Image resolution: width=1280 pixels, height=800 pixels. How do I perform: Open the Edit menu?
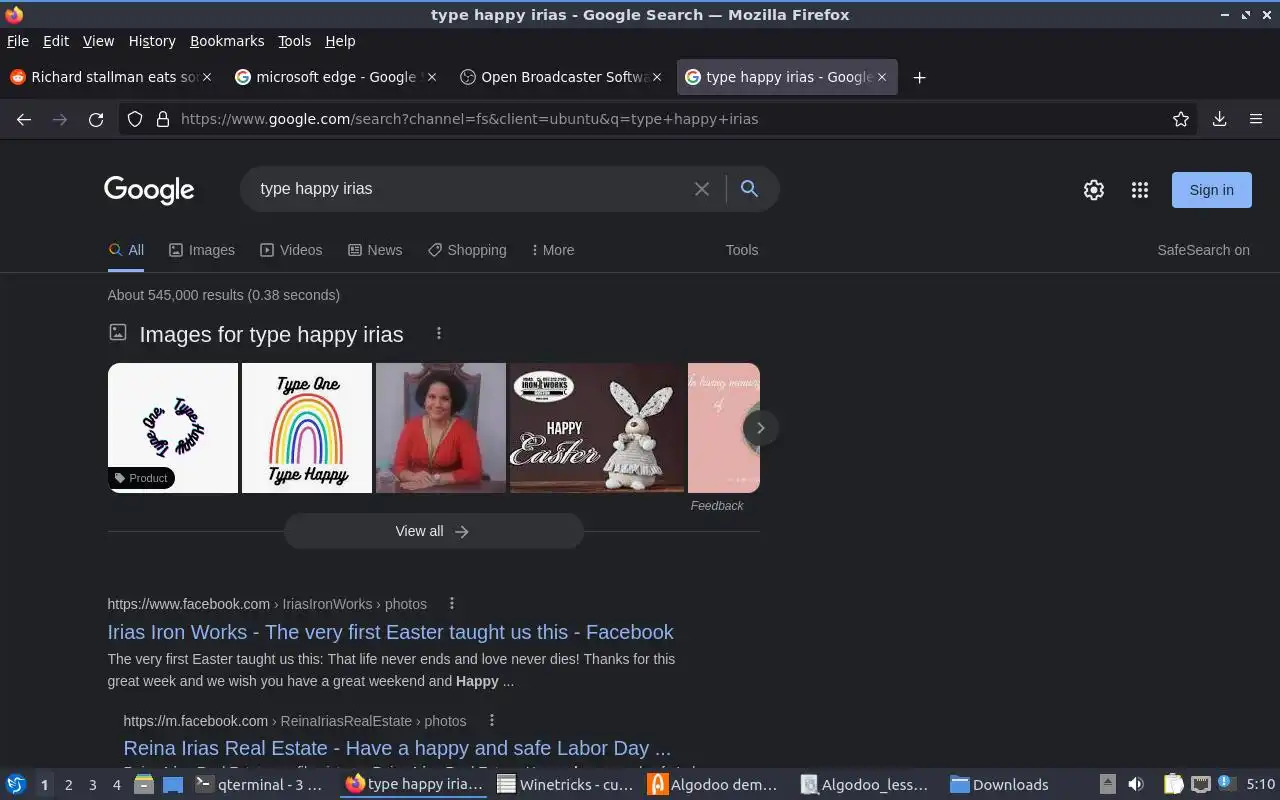pos(56,41)
